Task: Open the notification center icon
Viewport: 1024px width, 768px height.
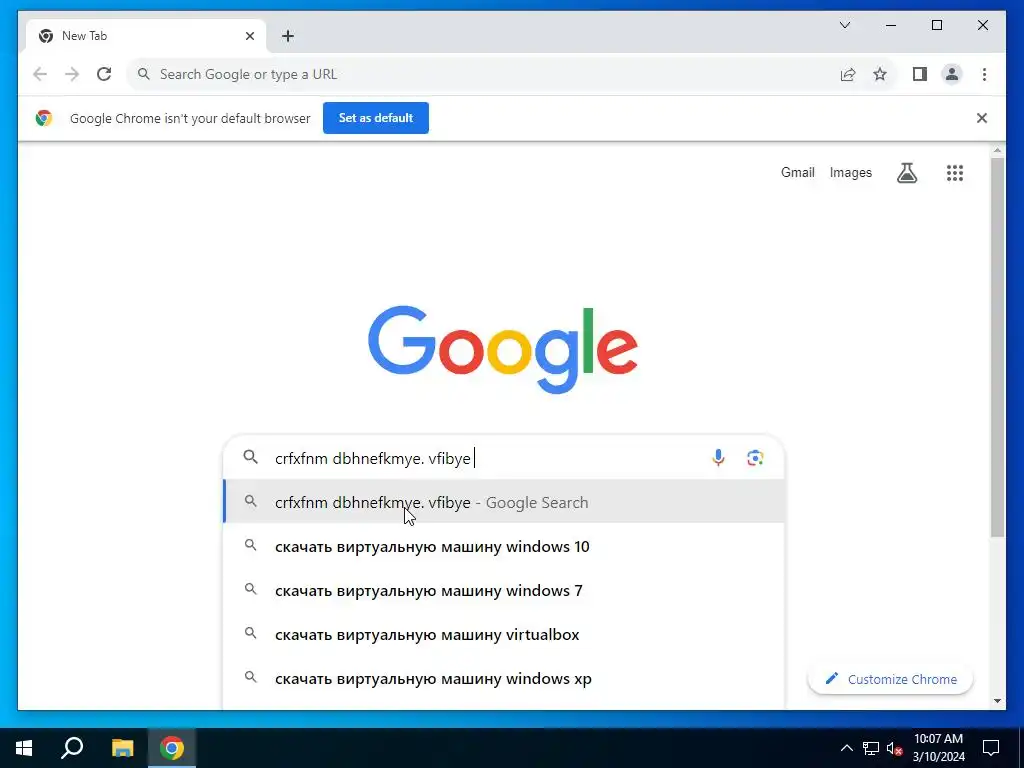Action: (x=991, y=748)
